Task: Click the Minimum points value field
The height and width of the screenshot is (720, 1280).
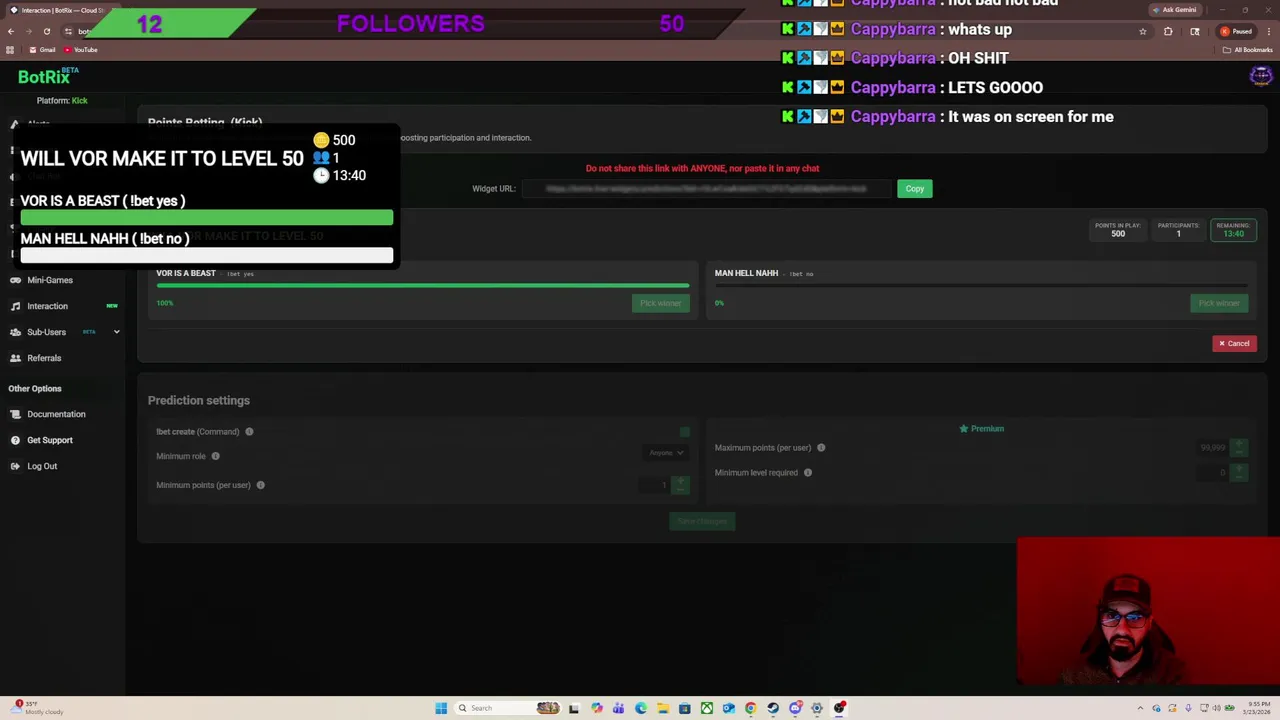Action: tap(655, 485)
